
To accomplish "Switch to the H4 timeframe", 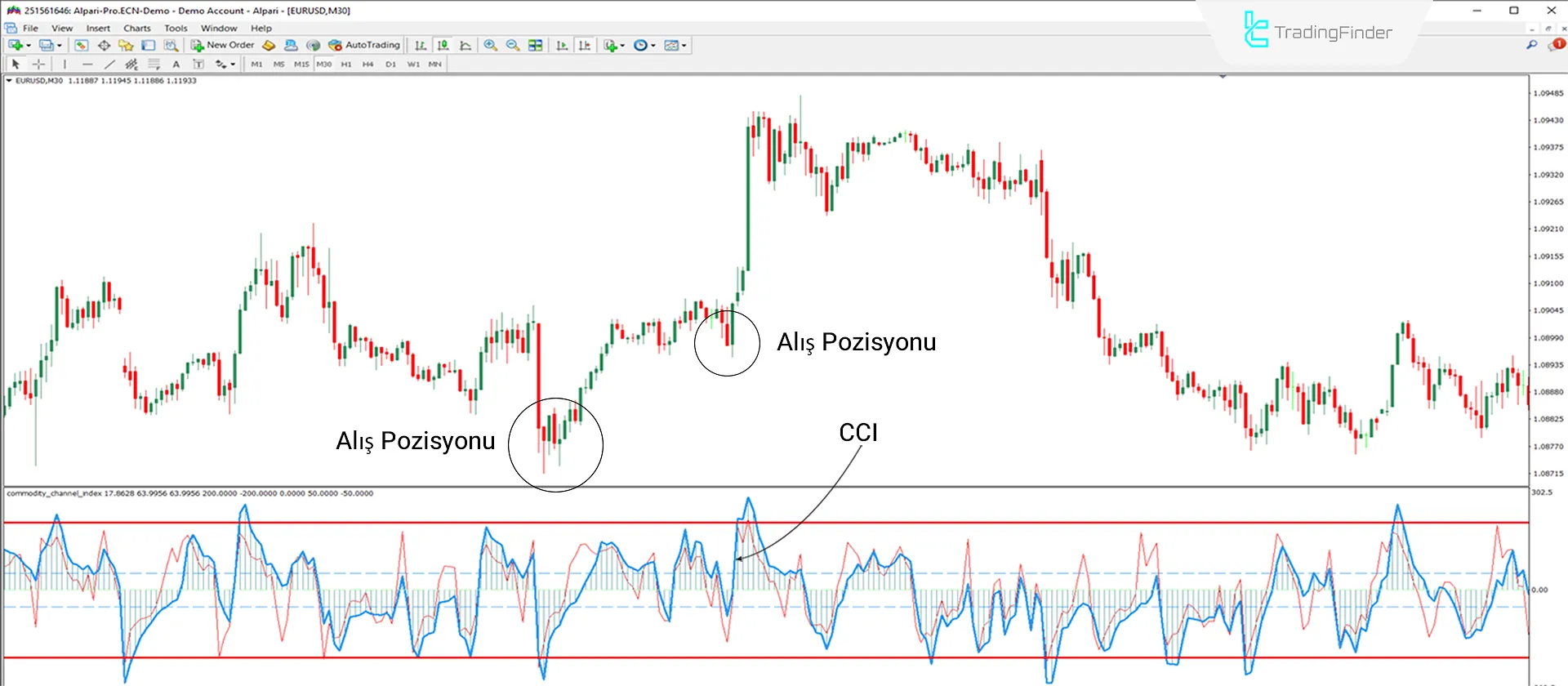I will [367, 64].
